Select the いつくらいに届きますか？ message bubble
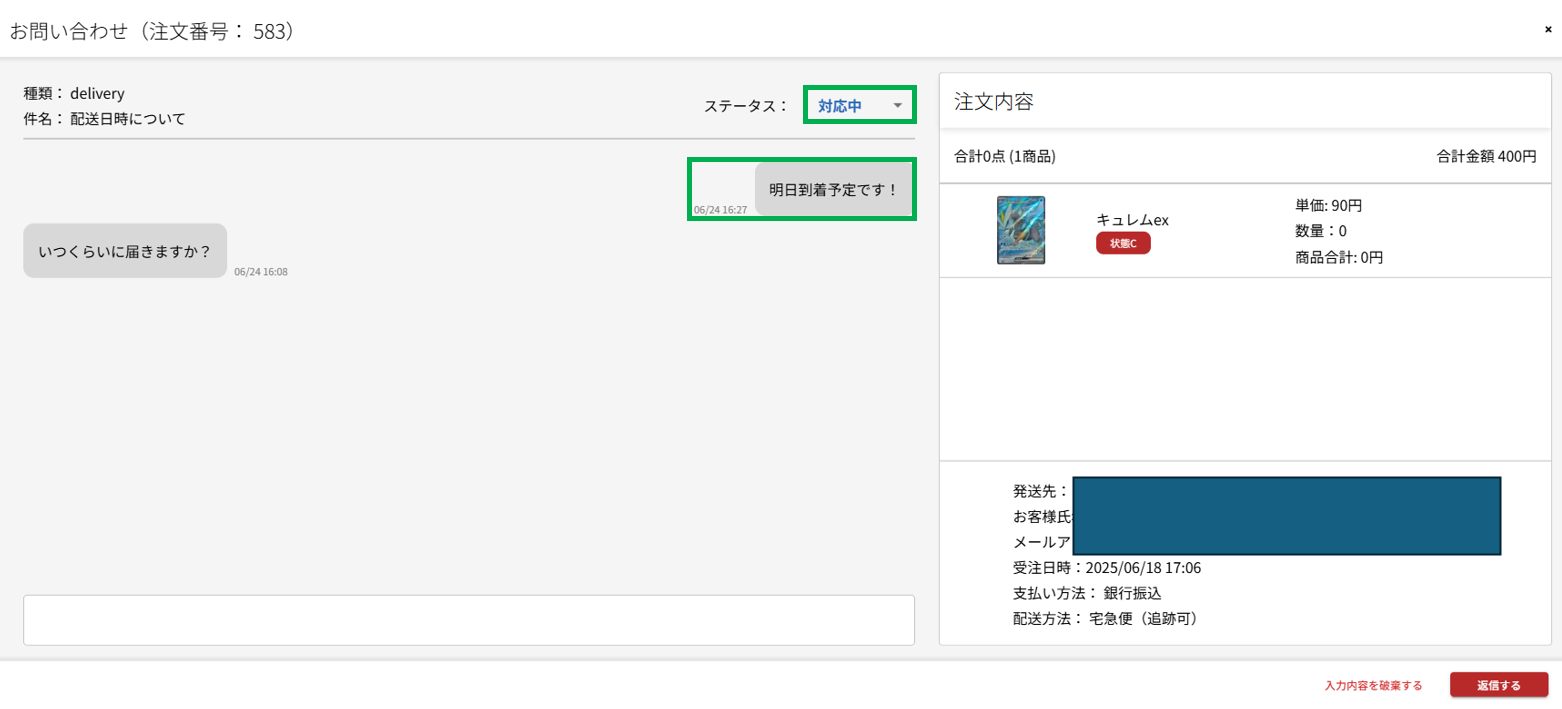1562x709 pixels. [x=125, y=251]
